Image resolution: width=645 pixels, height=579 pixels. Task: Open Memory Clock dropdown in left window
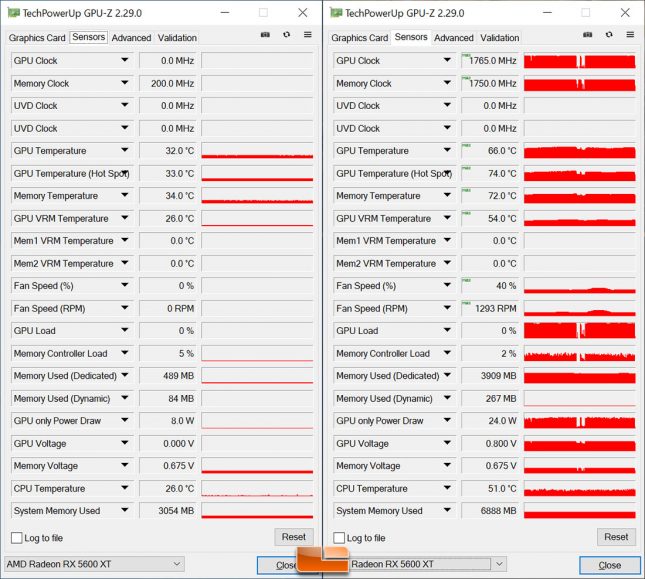tap(125, 83)
